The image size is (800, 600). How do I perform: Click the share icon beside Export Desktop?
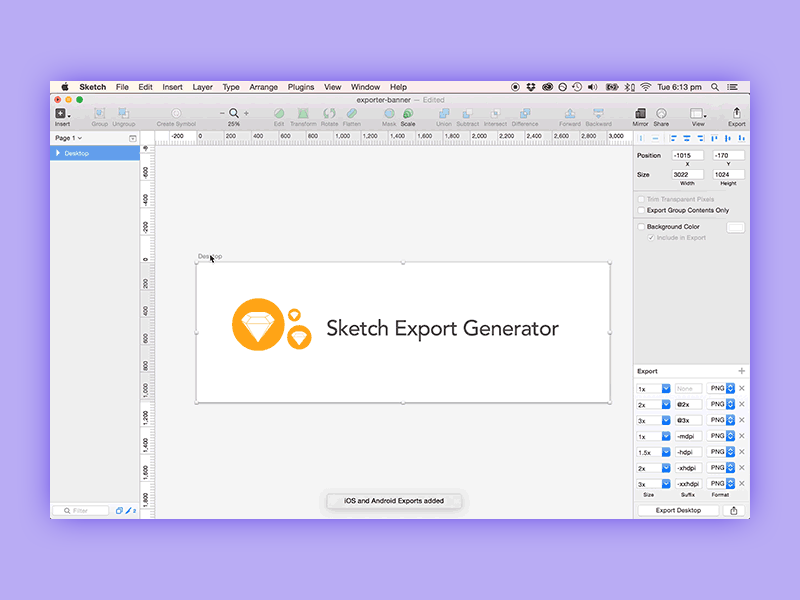[x=734, y=511]
